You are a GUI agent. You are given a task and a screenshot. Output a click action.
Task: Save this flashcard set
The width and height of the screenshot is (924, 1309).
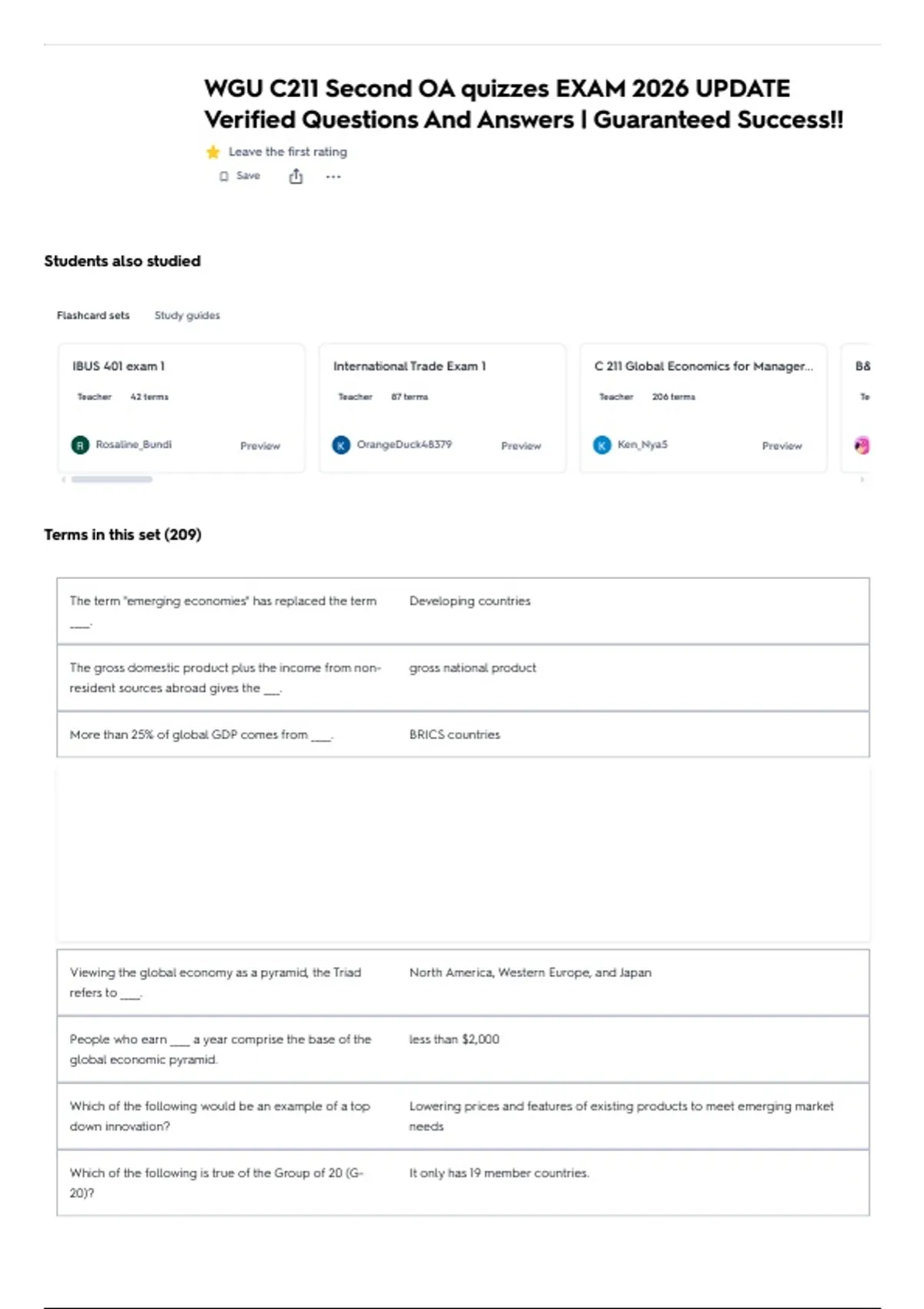[x=240, y=176]
